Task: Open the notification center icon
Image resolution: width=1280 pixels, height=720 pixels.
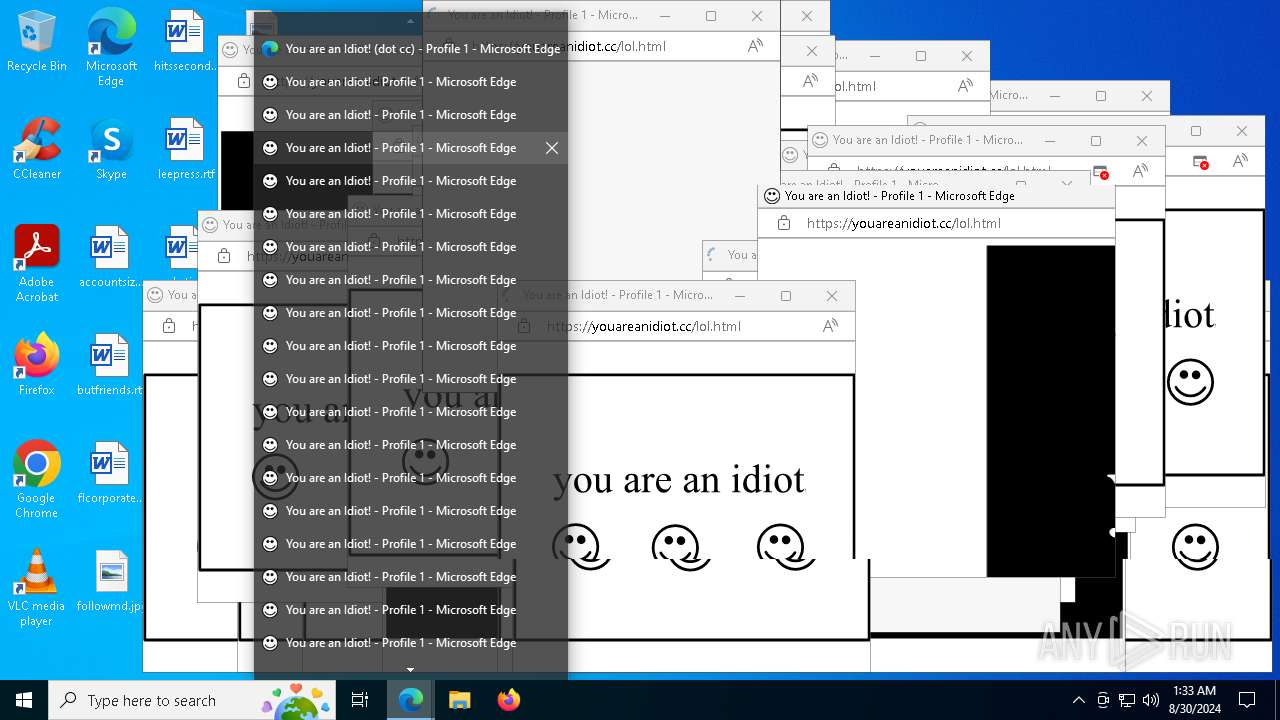Action: (1247, 700)
